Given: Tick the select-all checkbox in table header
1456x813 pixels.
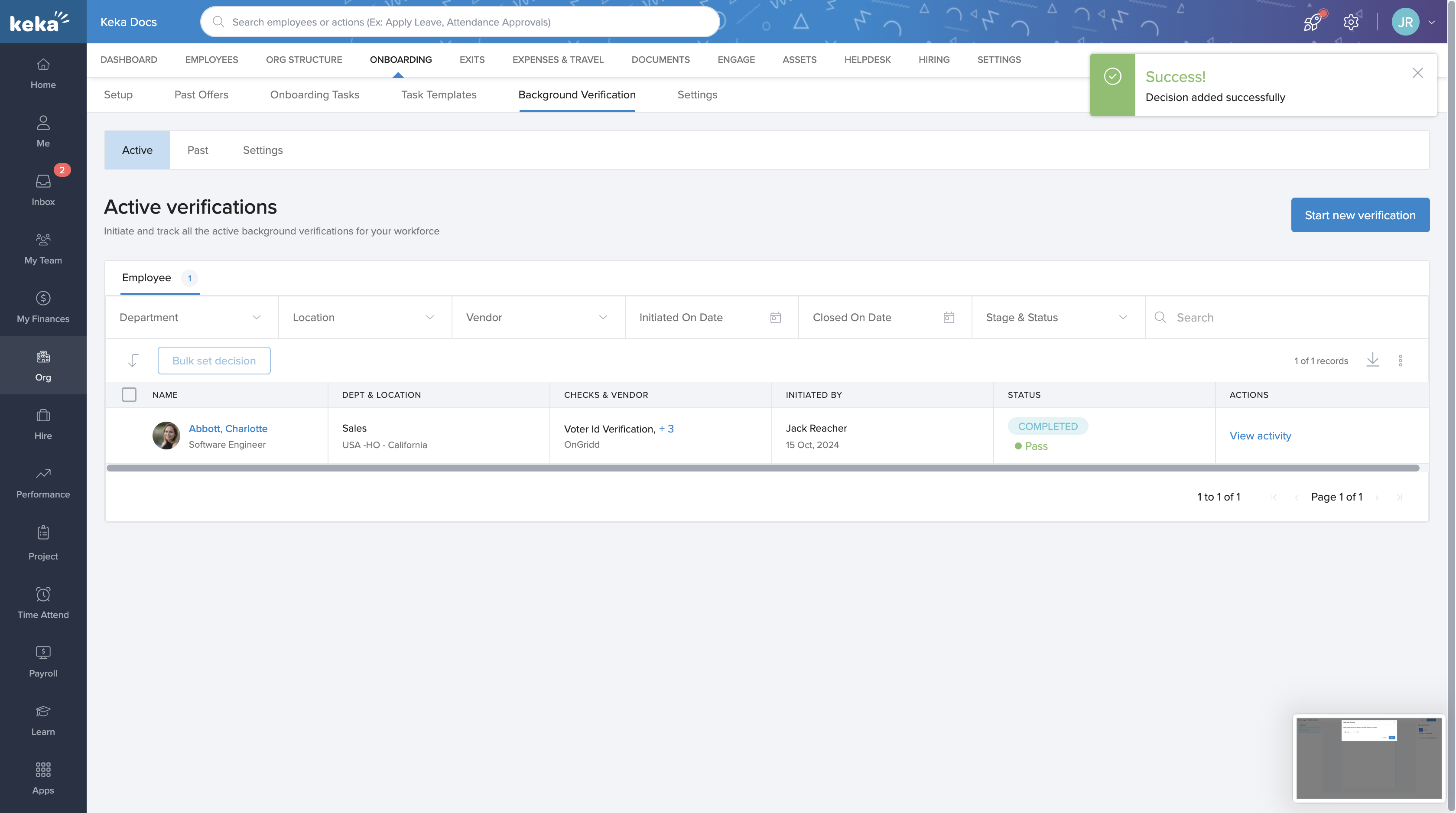Looking at the screenshot, I should pyautogui.click(x=129, y=395).
